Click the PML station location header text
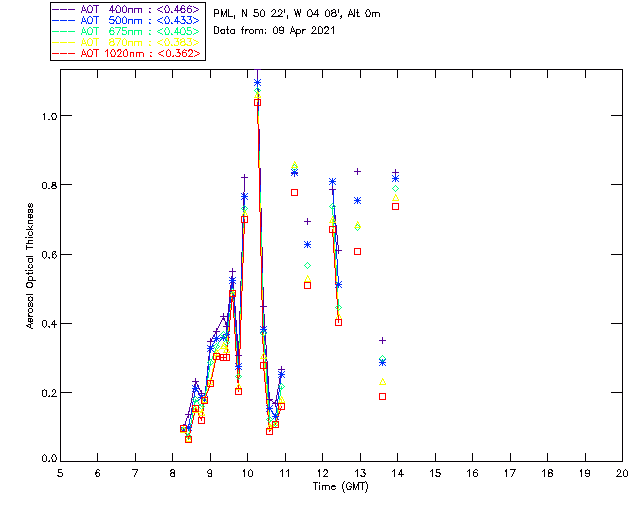Viewport: 640px width, 512px height. point(297,13)
